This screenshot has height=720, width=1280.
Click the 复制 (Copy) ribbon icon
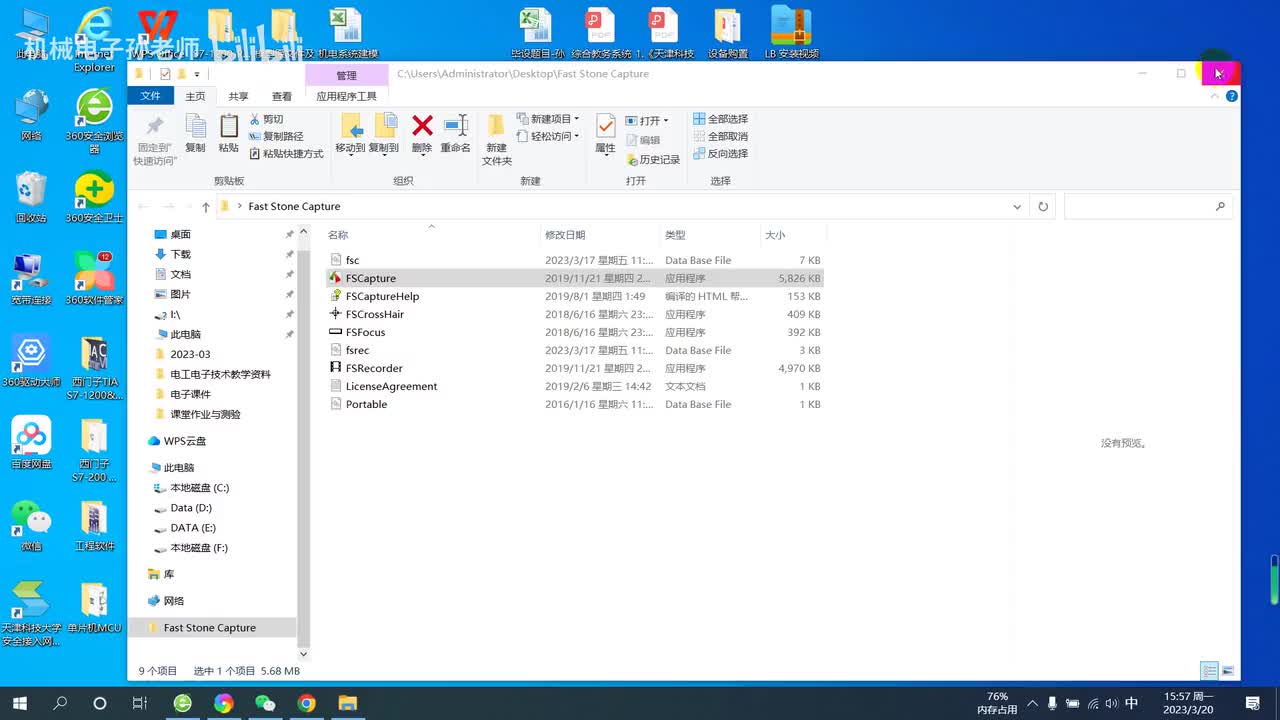tap(195, 126)
